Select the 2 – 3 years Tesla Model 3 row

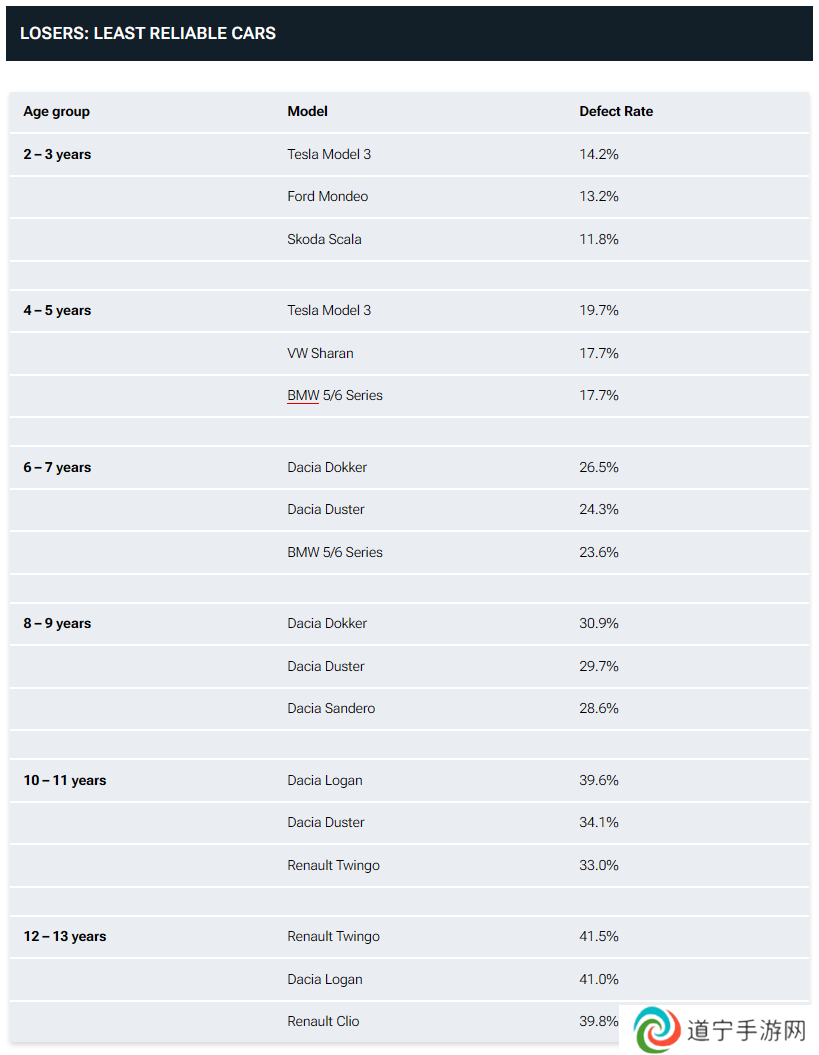[409, 155]
